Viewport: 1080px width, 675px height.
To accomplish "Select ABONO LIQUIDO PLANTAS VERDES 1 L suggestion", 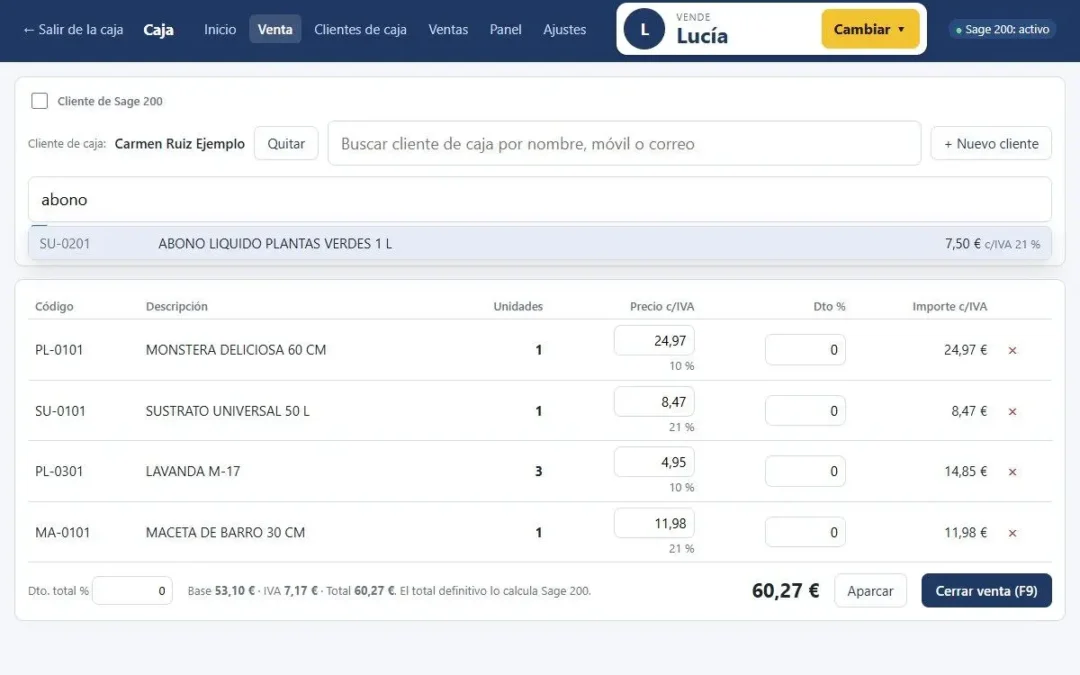I will click(539, 244).
